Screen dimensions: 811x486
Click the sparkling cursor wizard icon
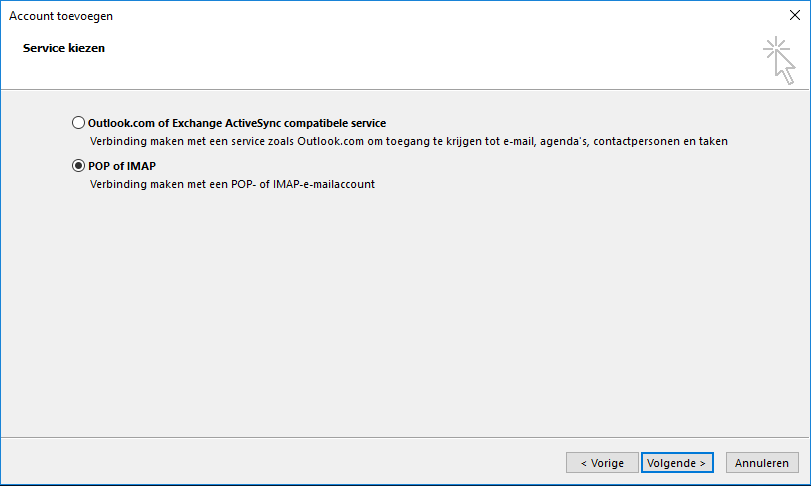pos(778,59)
